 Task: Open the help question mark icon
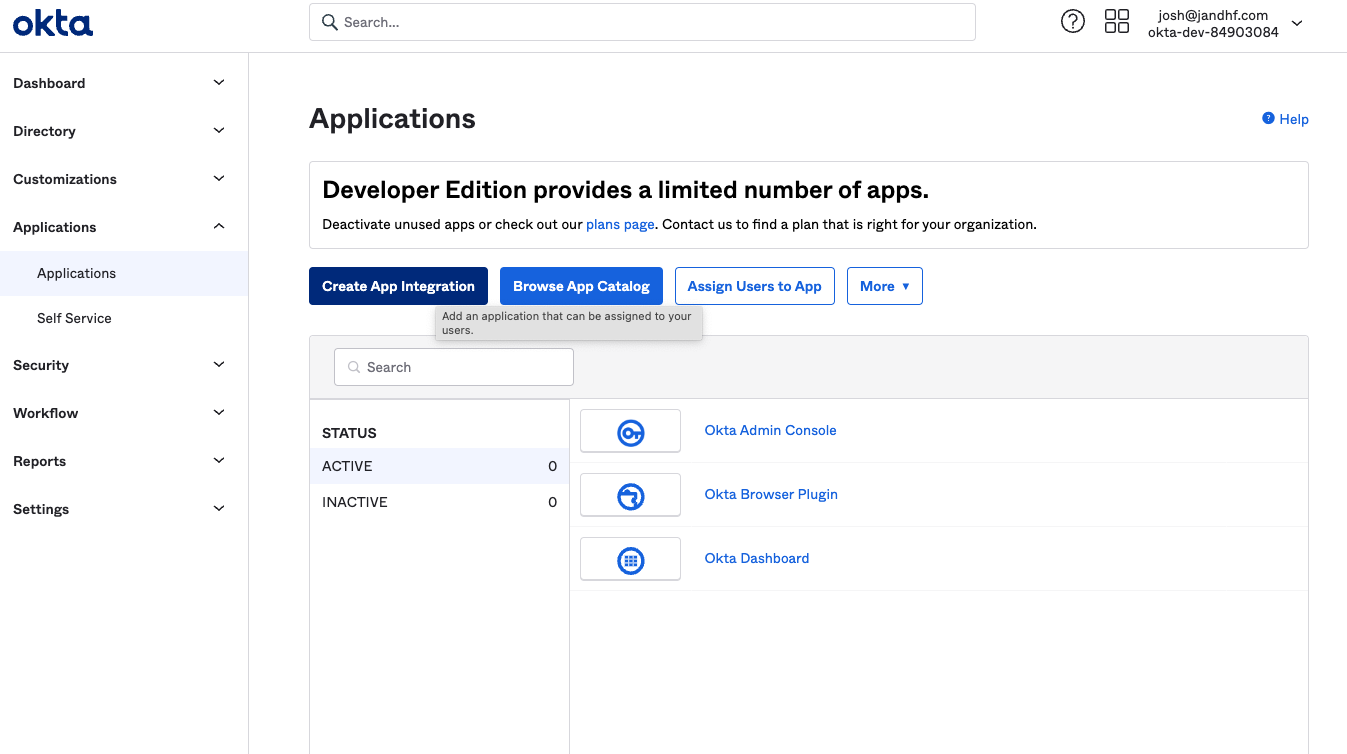1072,20
